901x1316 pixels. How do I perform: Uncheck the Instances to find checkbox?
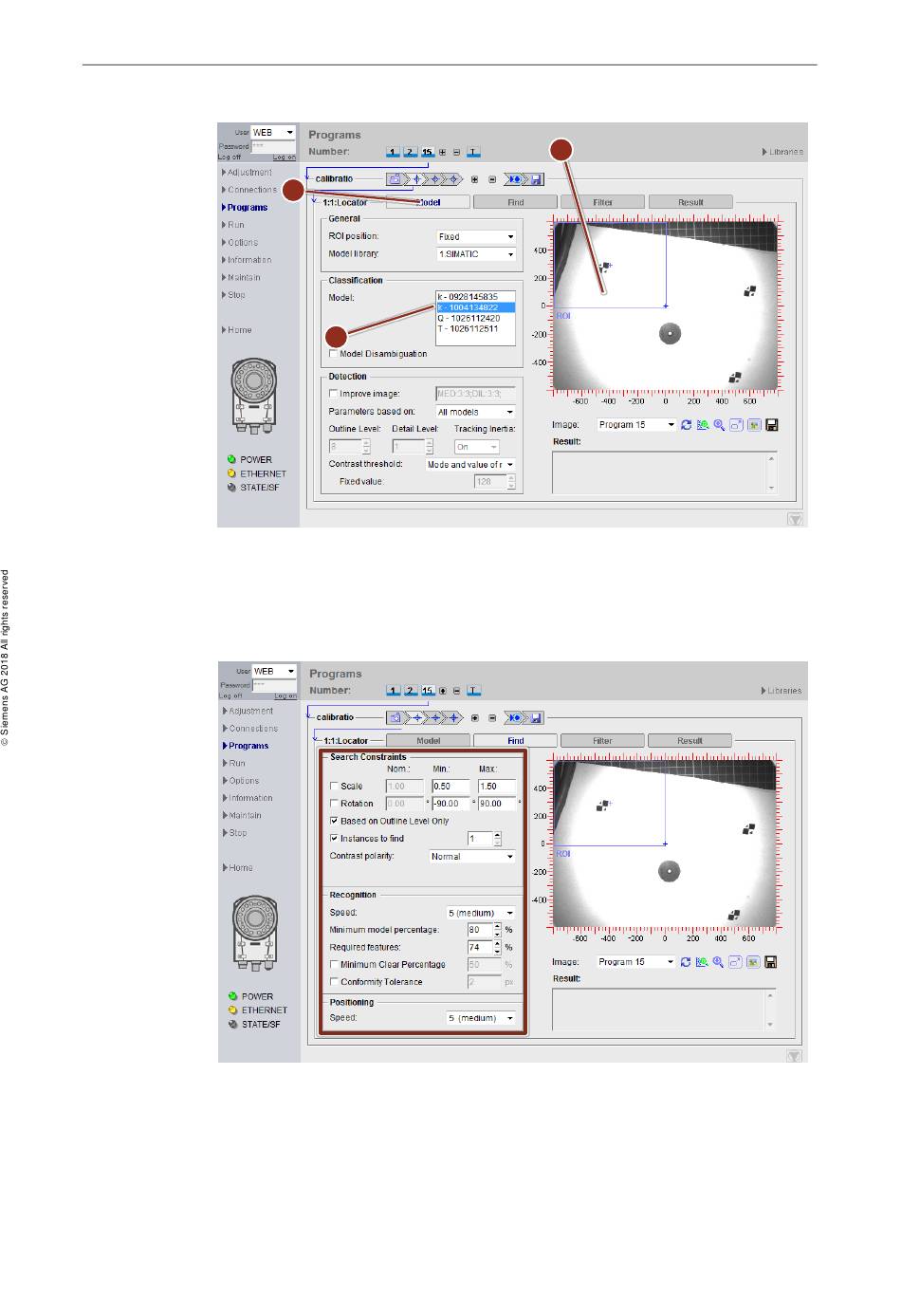click(x=334, y=839)
